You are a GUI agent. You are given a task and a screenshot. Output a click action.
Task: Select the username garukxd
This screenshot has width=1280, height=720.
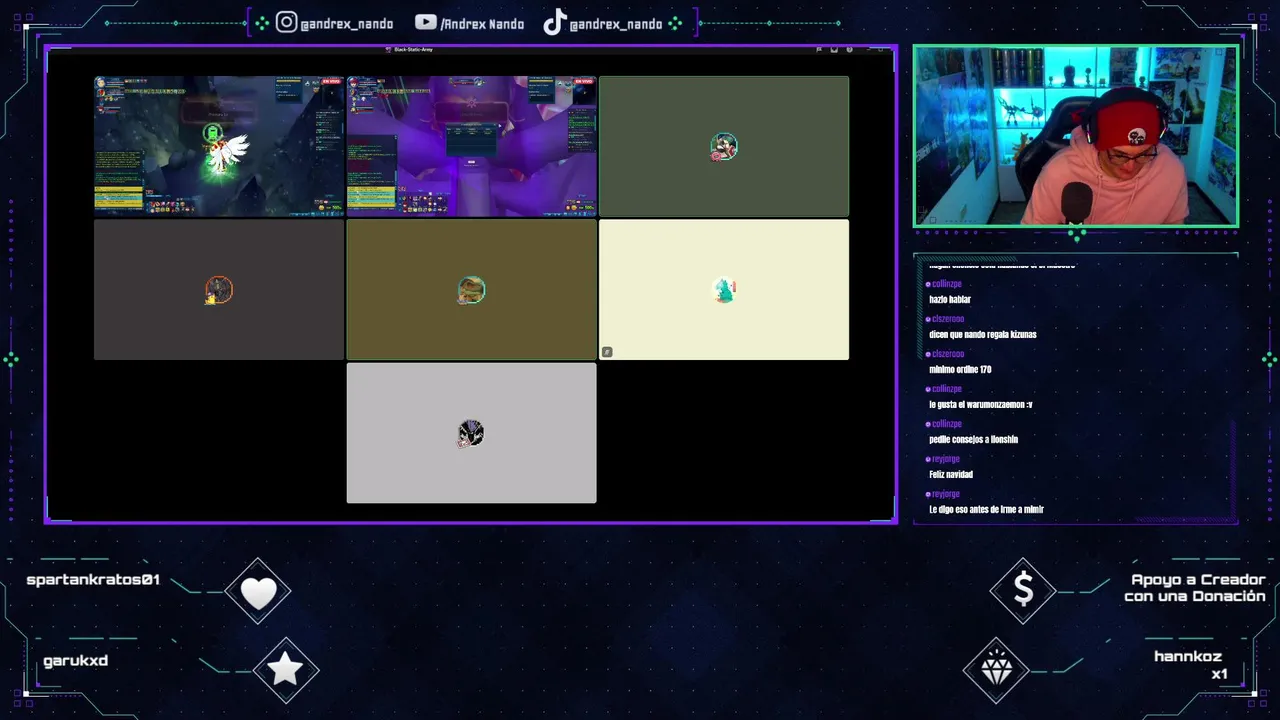(x=75, y=661)
